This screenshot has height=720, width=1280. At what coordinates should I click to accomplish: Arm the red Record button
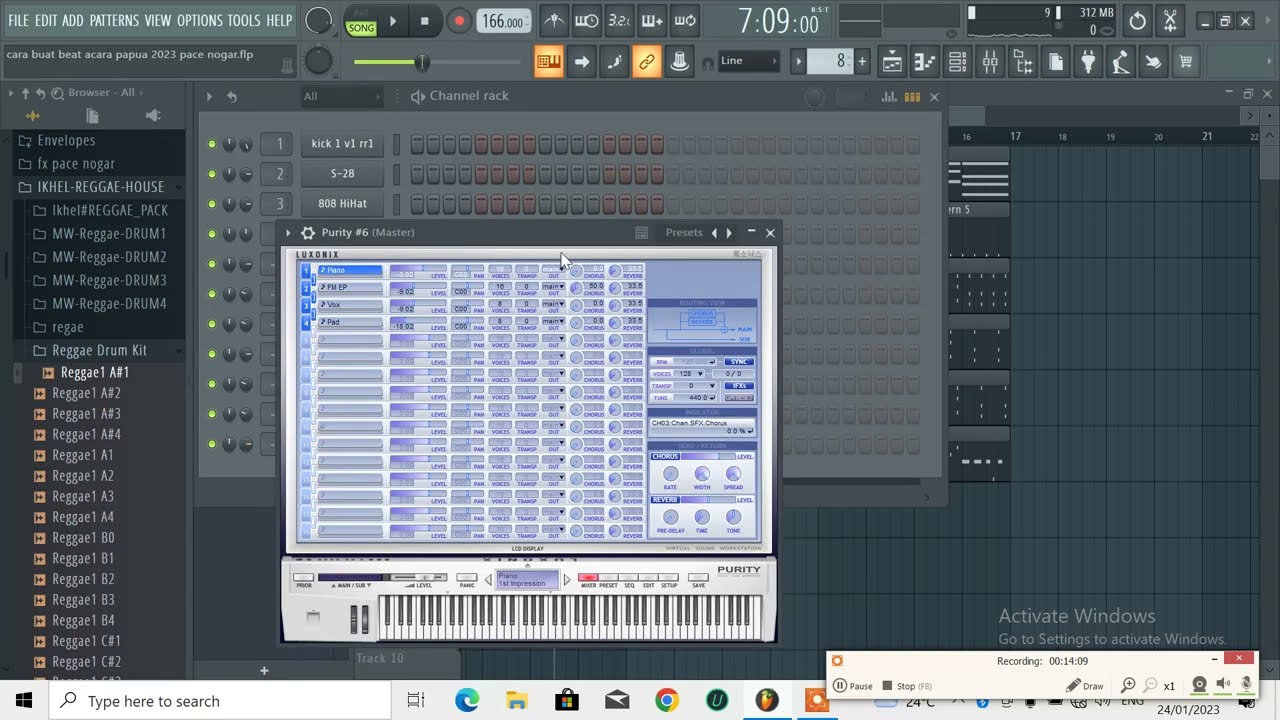coord(459,21)
